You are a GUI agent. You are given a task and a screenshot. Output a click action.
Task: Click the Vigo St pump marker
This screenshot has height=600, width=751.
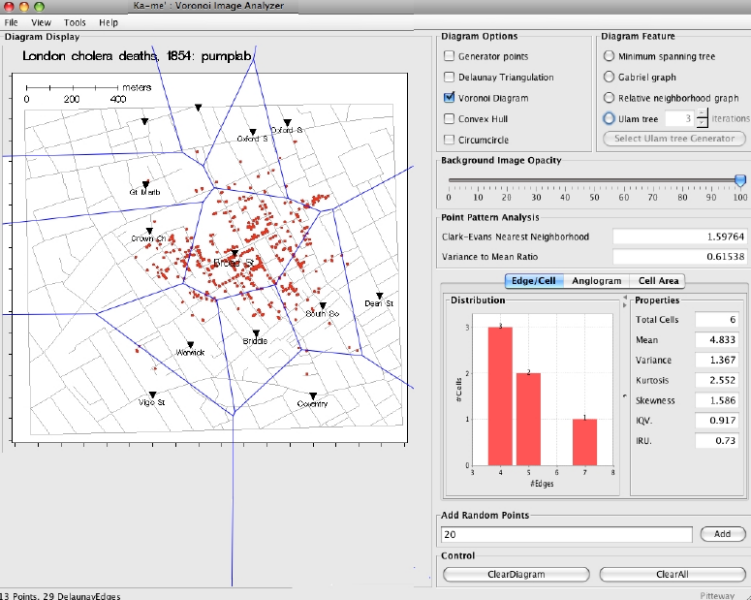[152, 395]
